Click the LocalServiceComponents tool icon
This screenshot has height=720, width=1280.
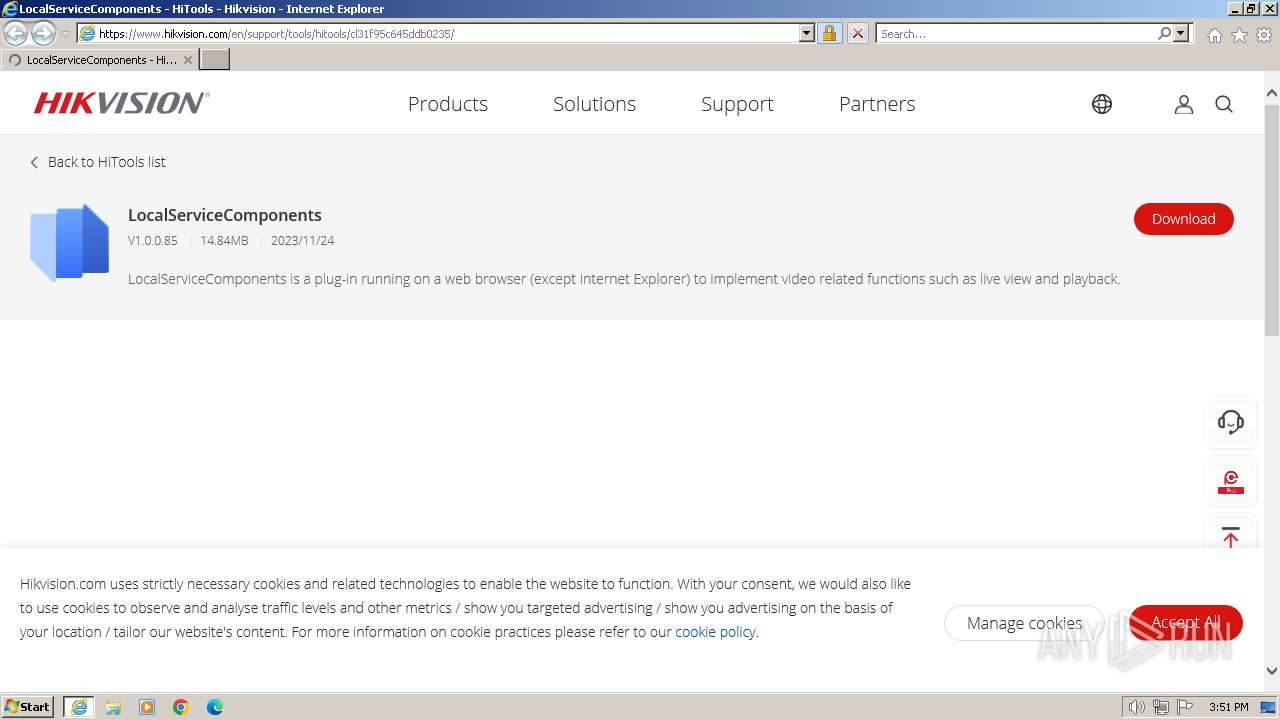pos(69,243)
